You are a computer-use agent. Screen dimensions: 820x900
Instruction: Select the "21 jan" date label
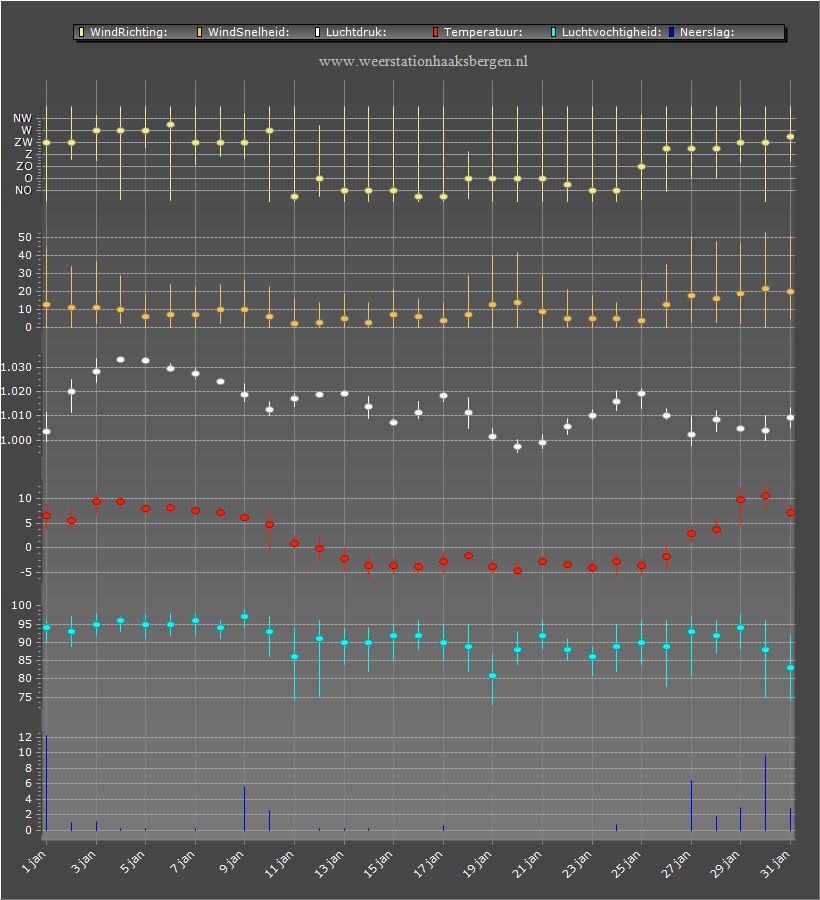[527, 864]
